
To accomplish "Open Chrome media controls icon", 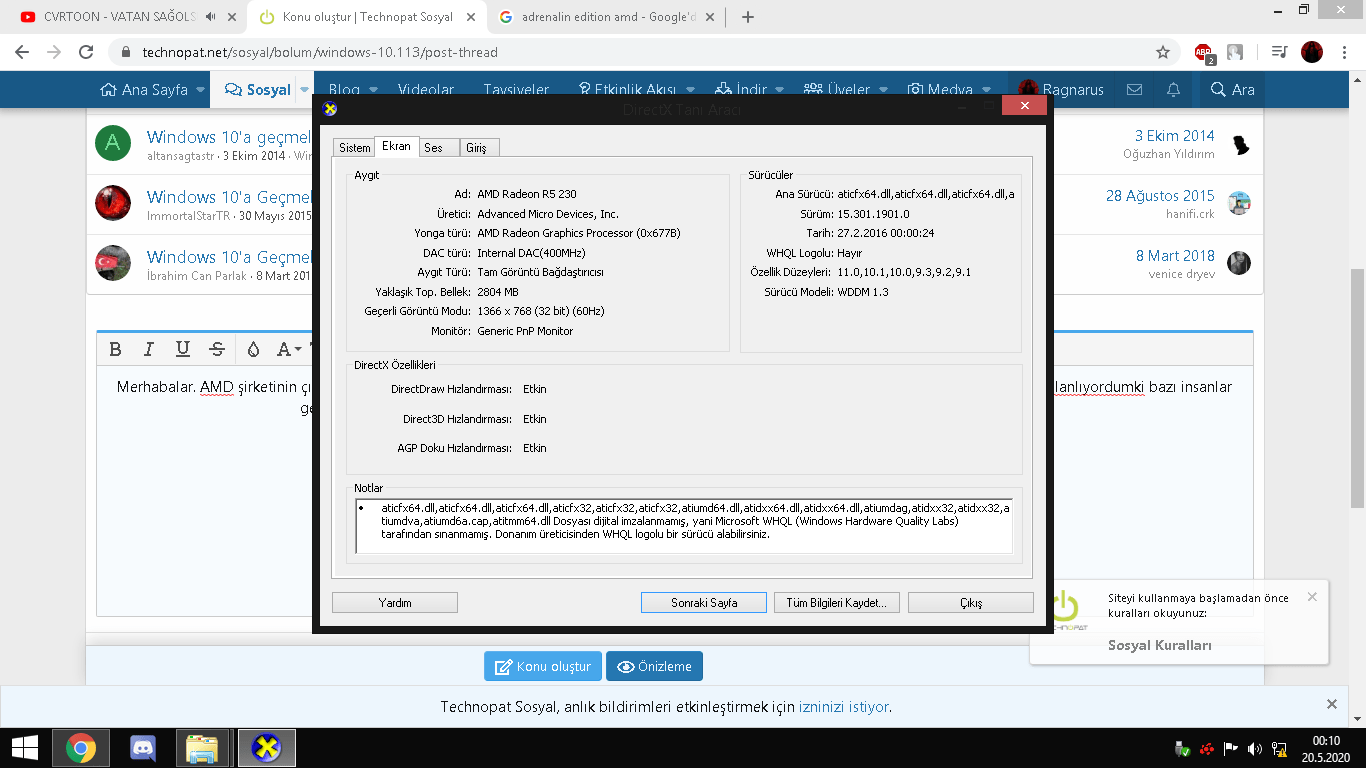I will point(1278,52).
